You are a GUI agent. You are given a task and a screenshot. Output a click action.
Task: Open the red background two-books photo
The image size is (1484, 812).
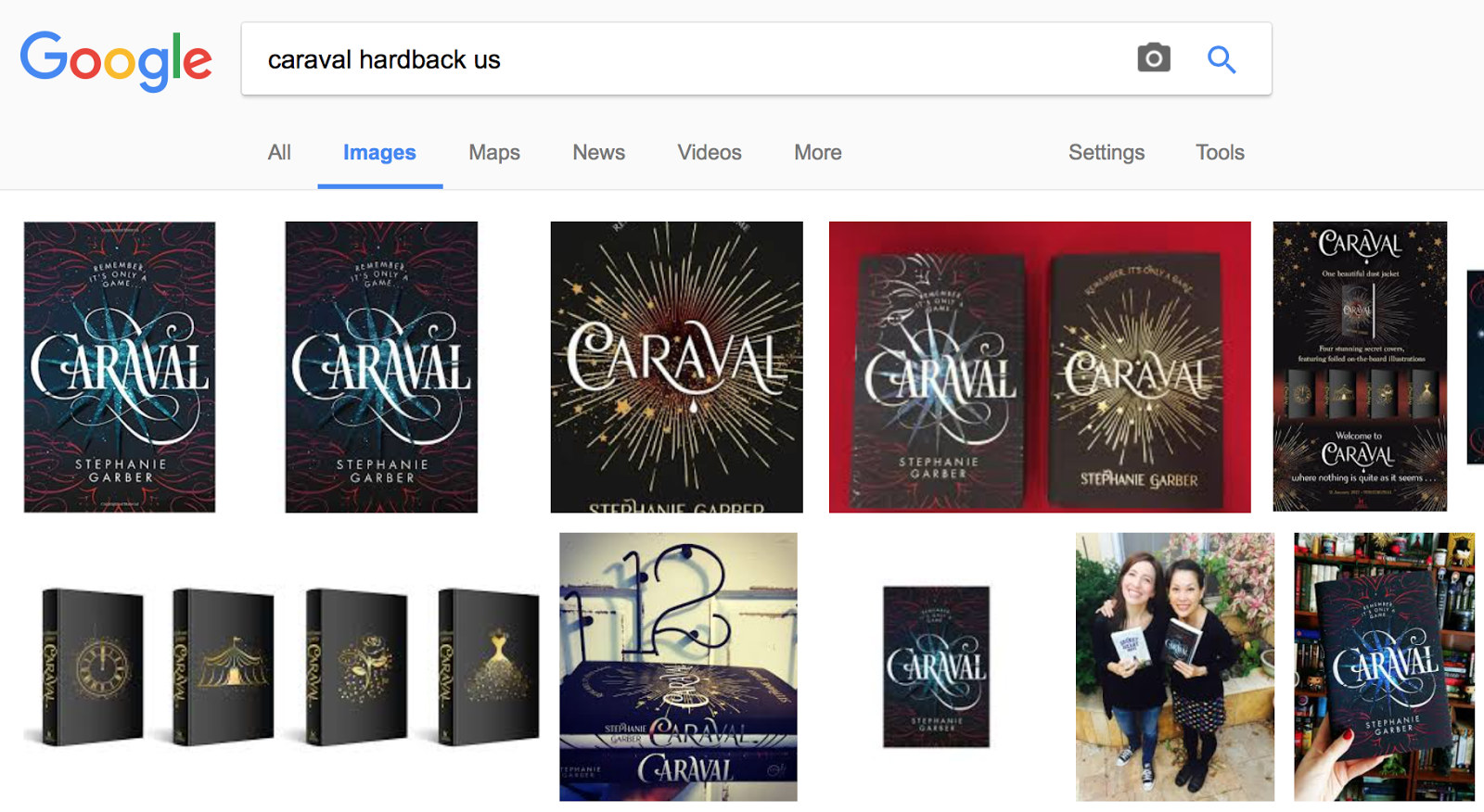click(1040, 367)
